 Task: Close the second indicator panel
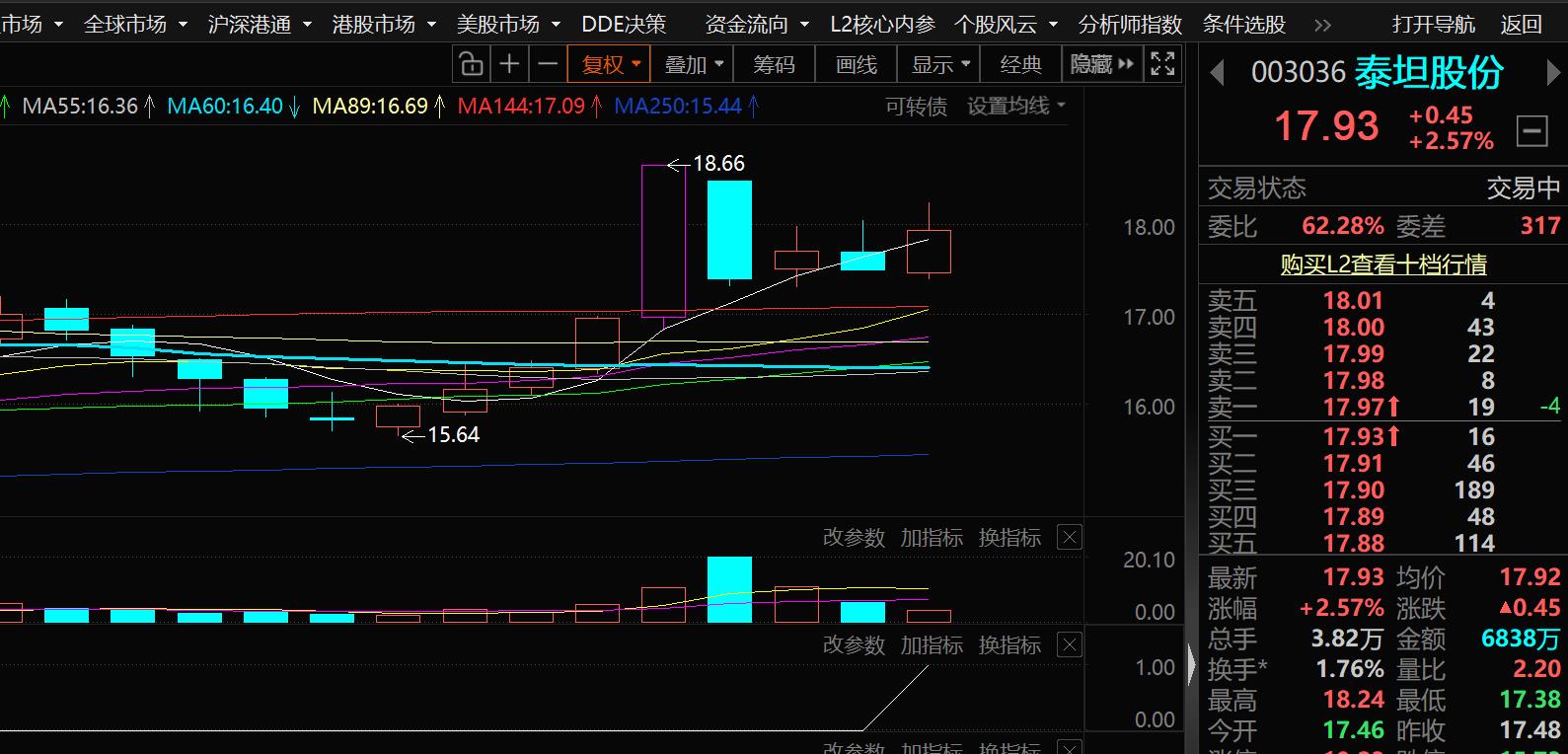click(x=1070, y=645)
